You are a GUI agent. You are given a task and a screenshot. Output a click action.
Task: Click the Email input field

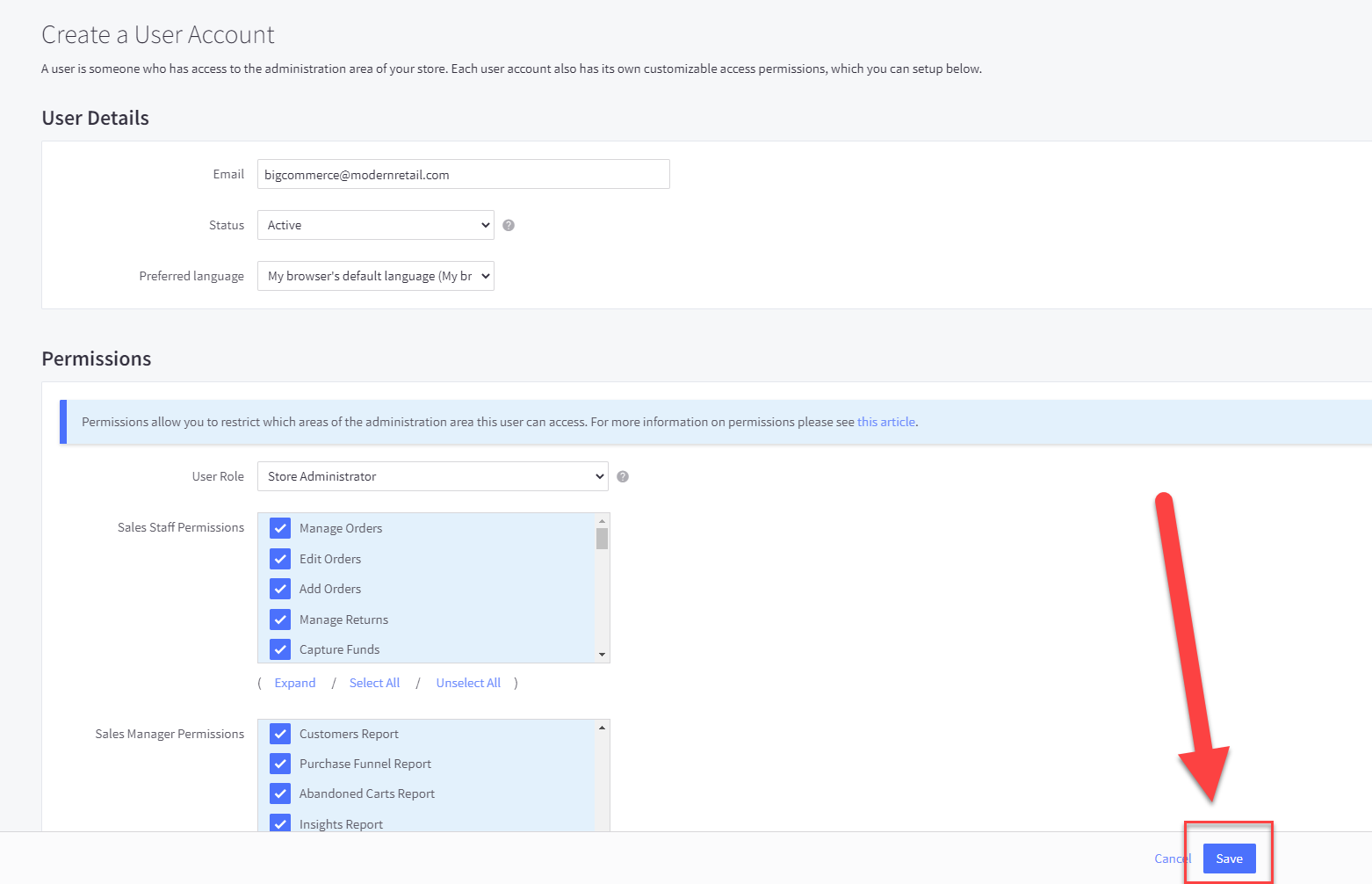point(464,174)
